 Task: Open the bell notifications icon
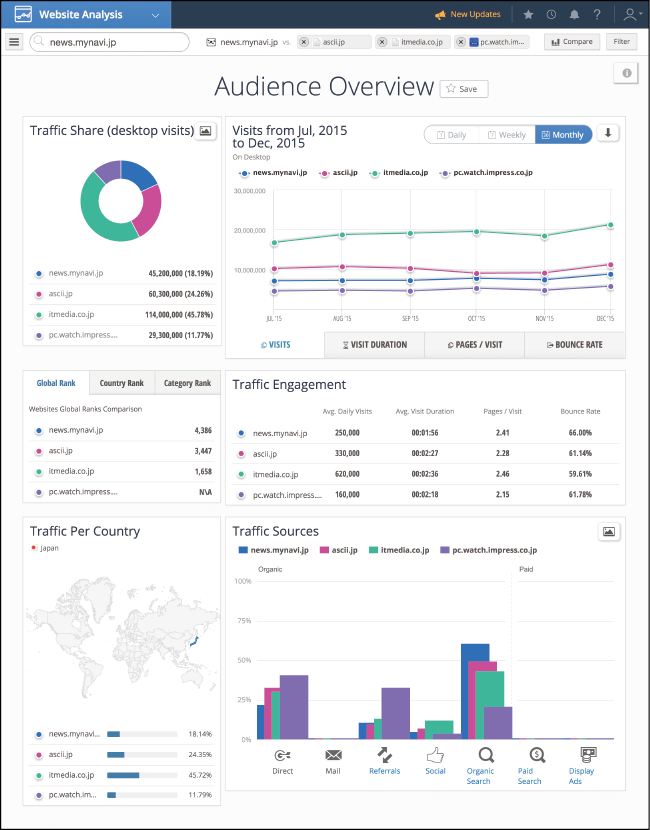[x=574, y=14]
